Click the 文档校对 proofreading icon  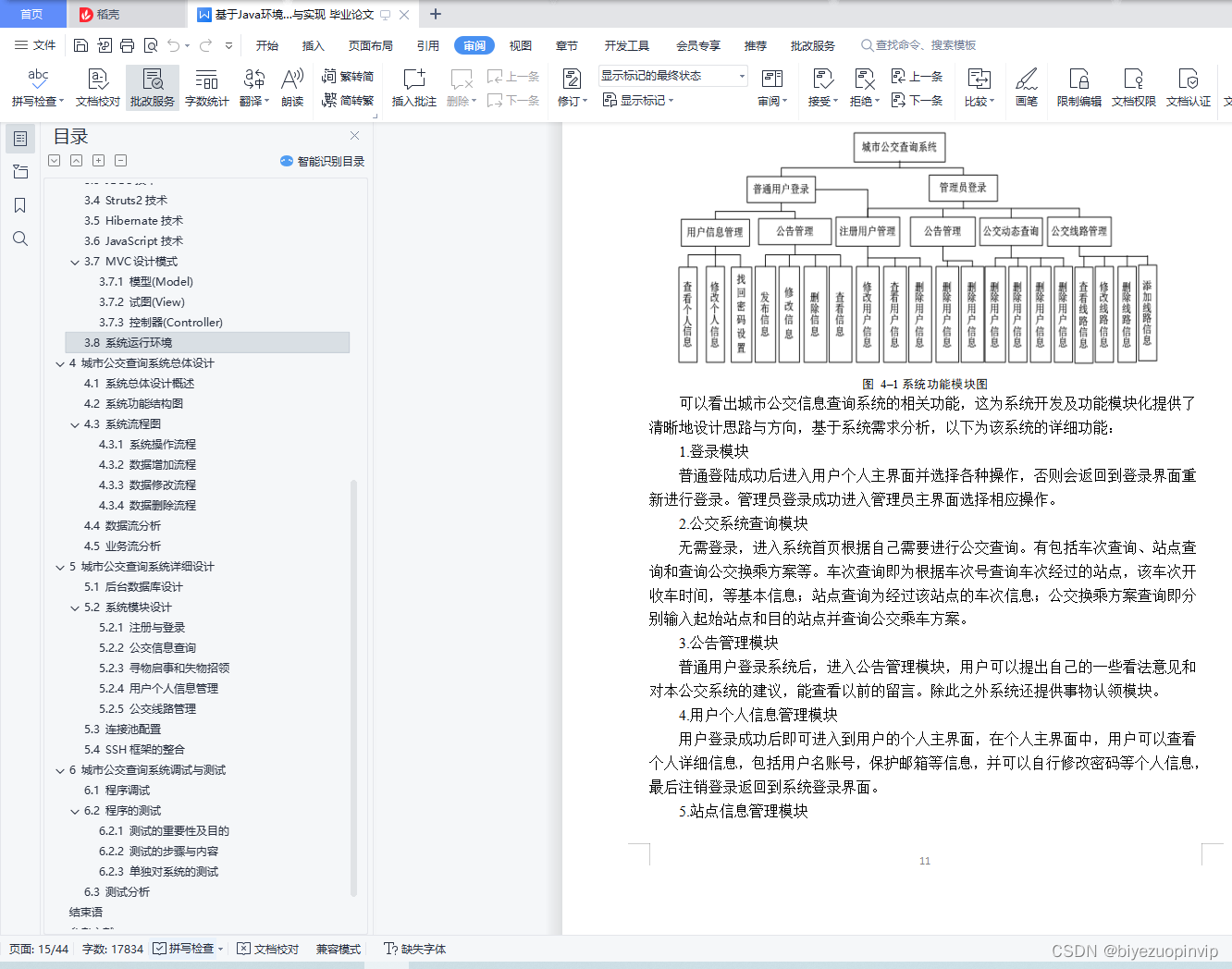pos(97,88)
